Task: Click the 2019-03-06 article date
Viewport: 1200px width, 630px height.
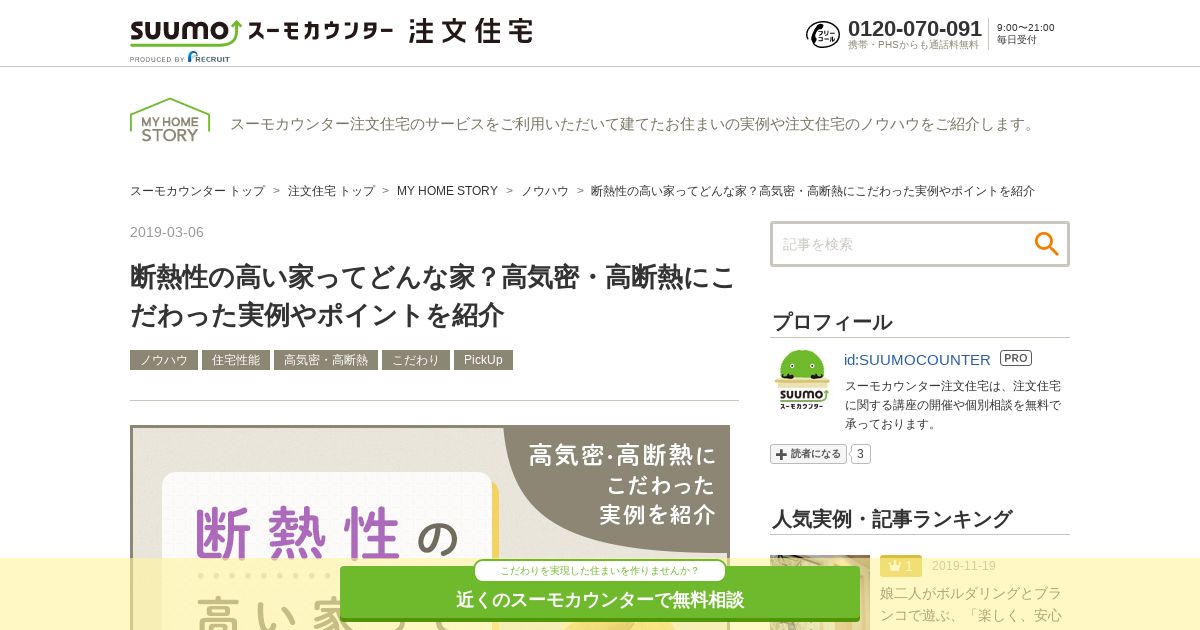Action: point(167,232)
